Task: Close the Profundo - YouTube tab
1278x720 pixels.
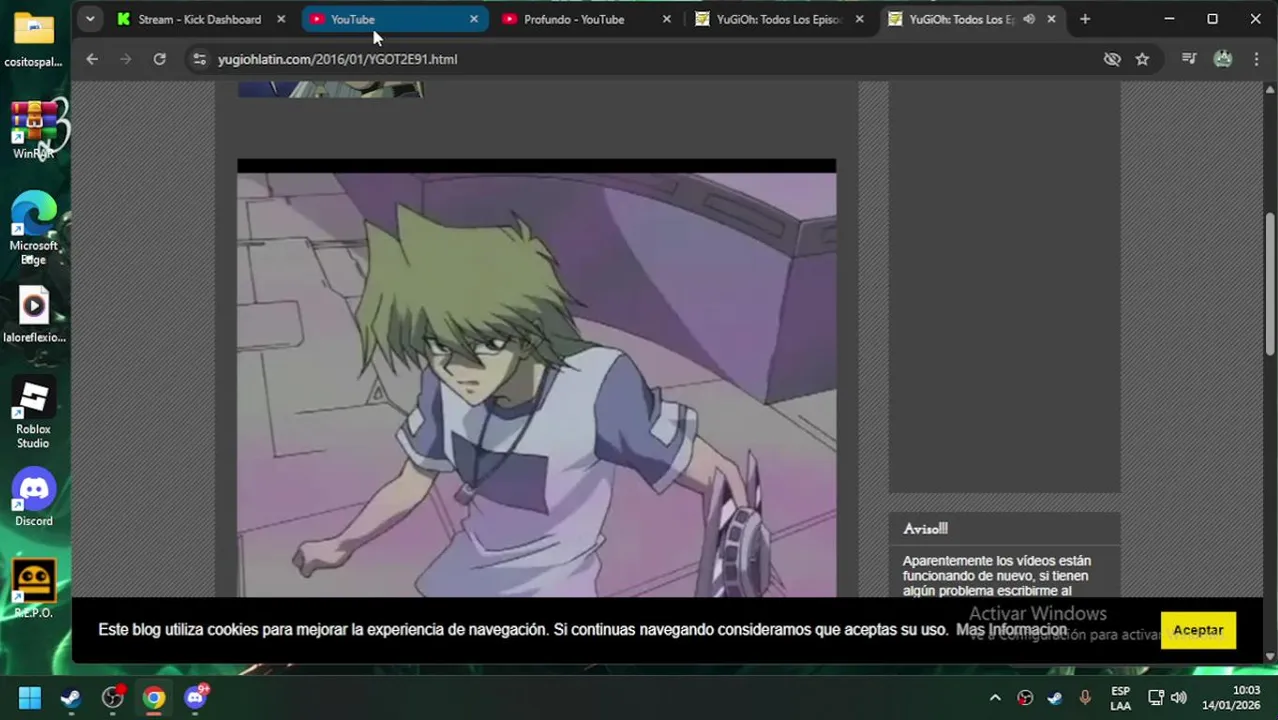Action: [666, 19]
